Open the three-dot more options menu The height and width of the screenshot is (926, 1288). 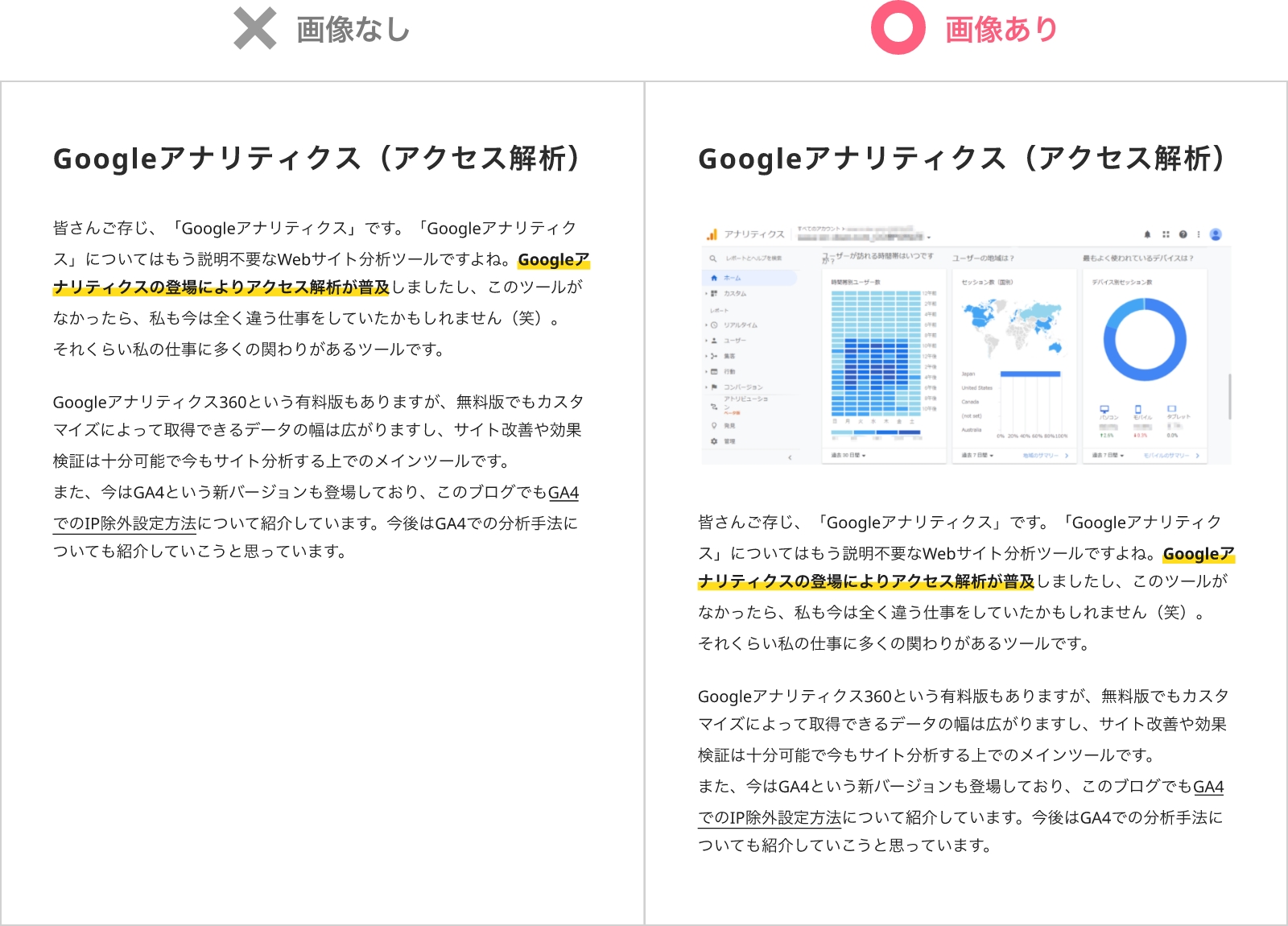click(1199, 234)
